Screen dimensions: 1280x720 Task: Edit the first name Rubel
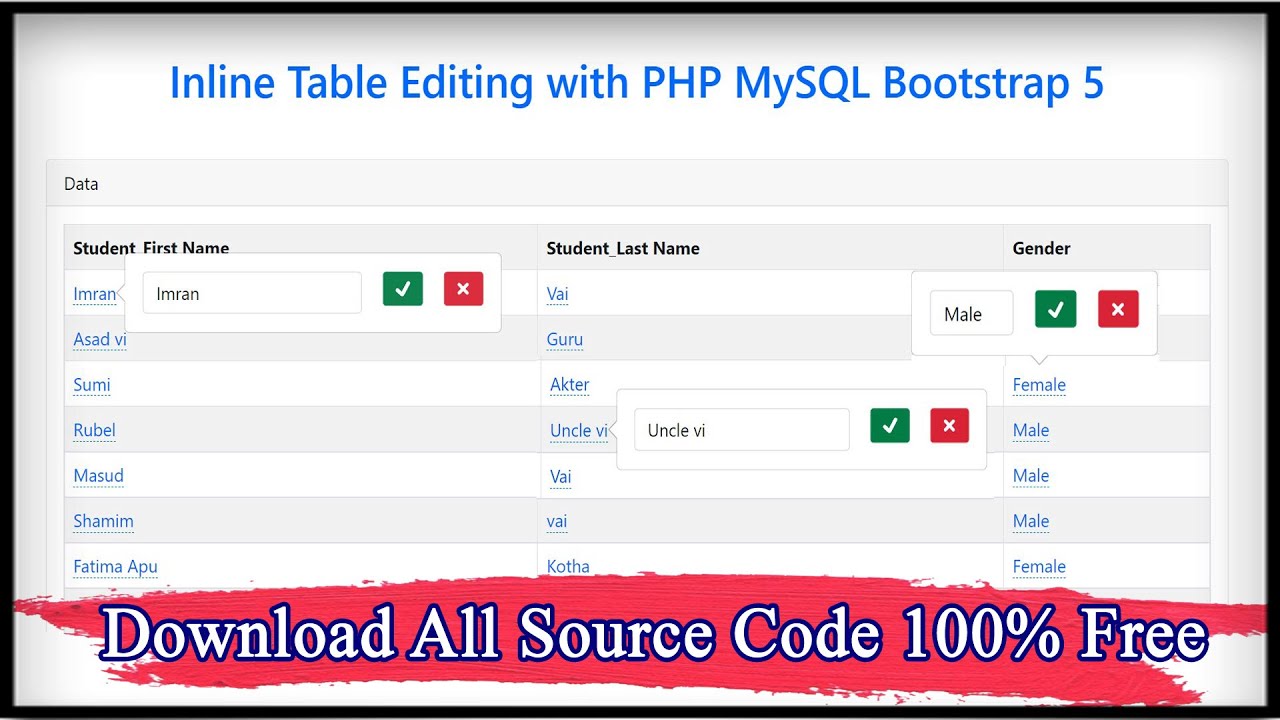(x=95, y=430)
